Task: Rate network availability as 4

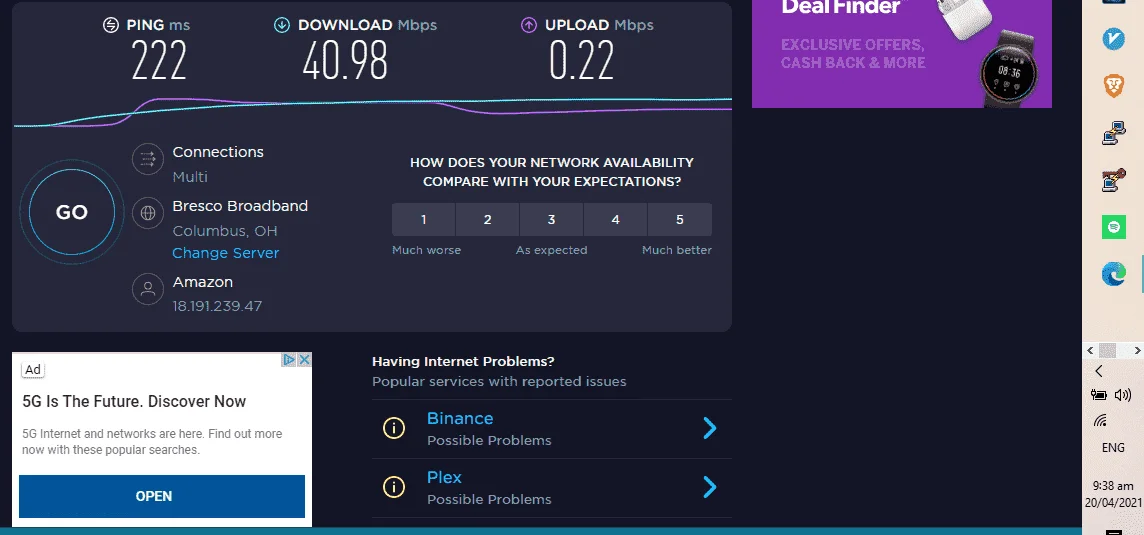Action: tap(615, 220)
